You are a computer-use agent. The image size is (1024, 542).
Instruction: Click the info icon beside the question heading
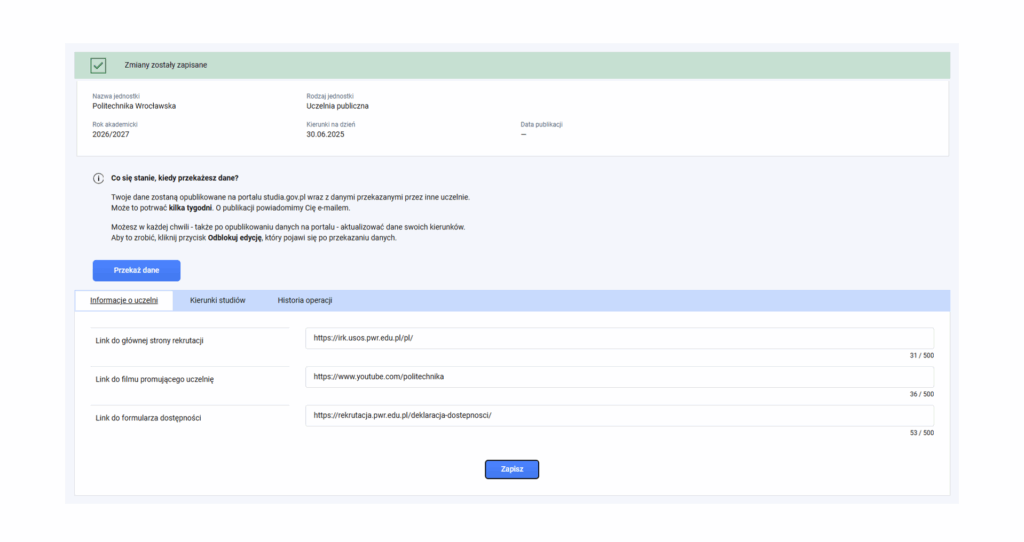pos(98,178)
